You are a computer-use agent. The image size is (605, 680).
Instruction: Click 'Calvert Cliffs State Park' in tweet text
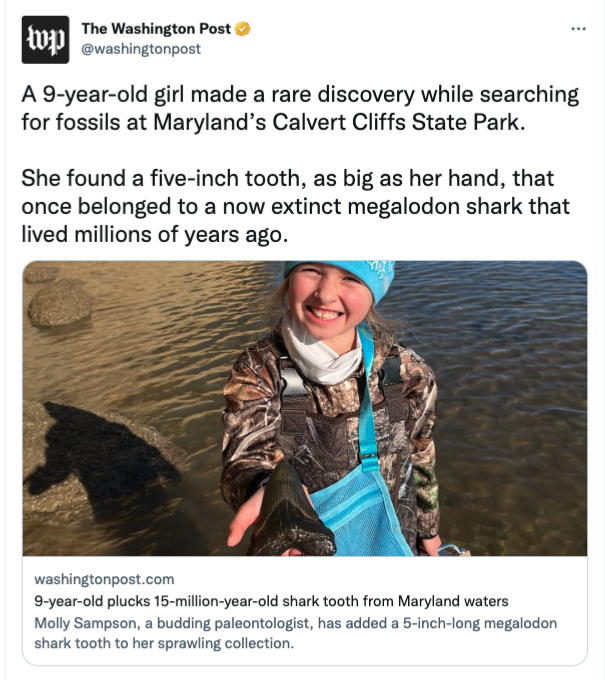pos(398,122)
